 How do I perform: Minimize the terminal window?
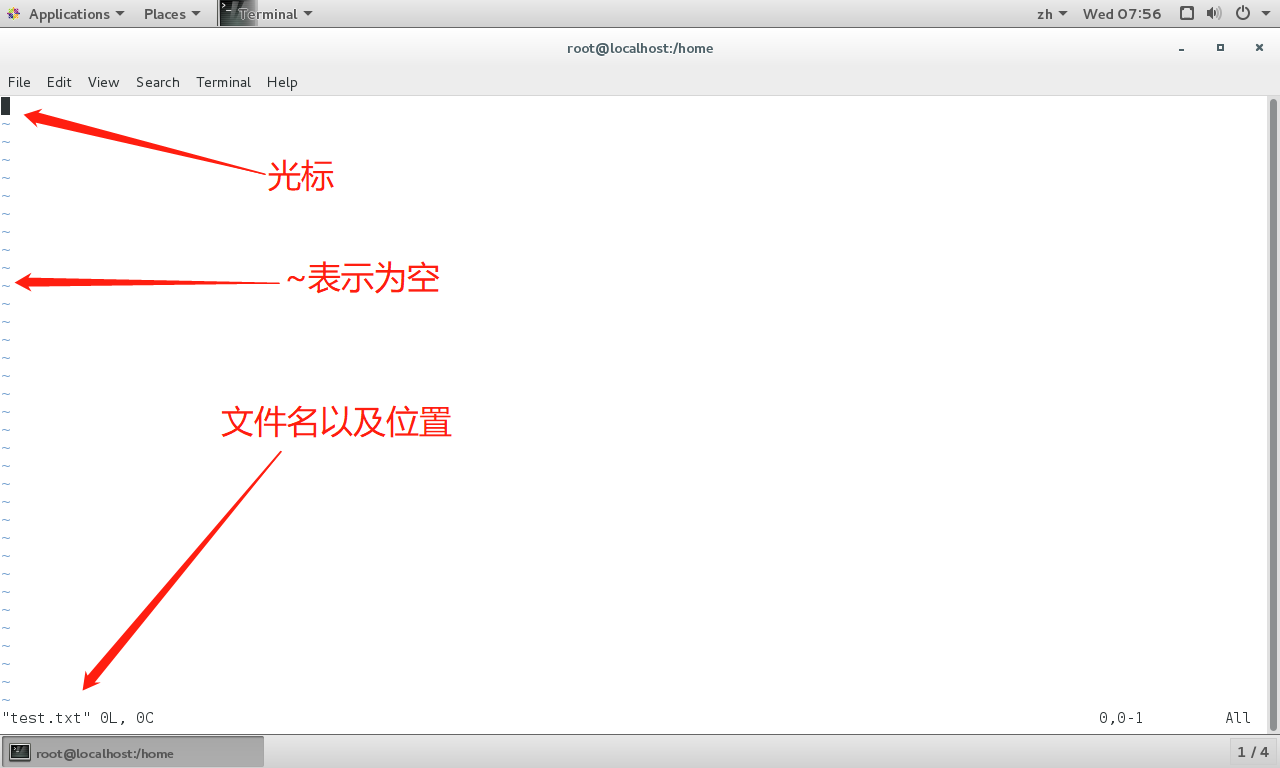tap(1182, 48)
